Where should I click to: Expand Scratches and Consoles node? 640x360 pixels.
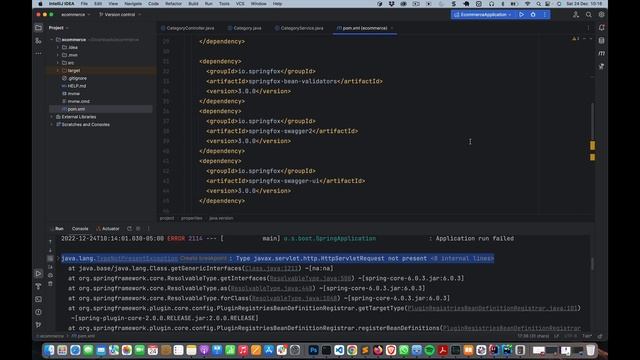[52, 124]
